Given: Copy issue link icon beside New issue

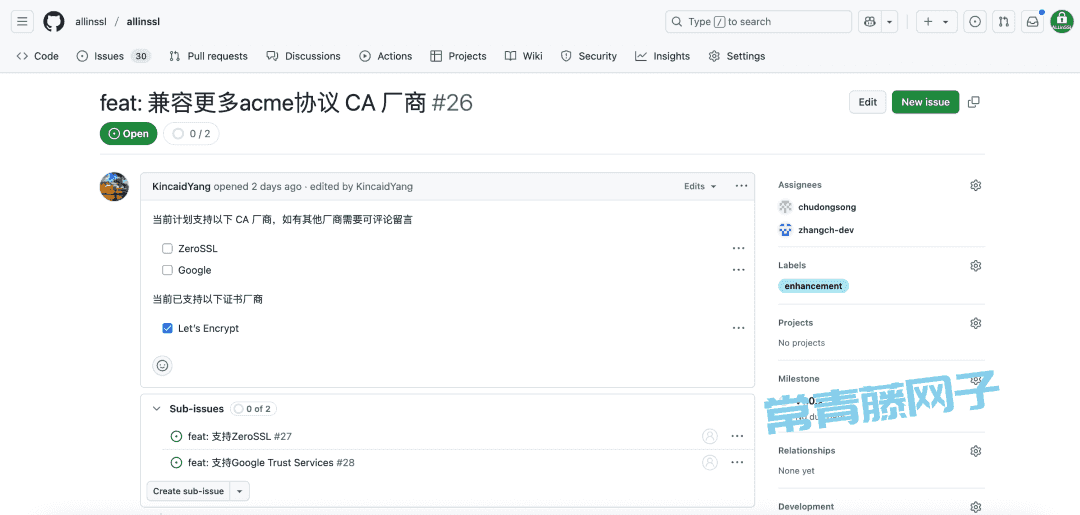Looking at the screenshot, I should coord(973,102).
